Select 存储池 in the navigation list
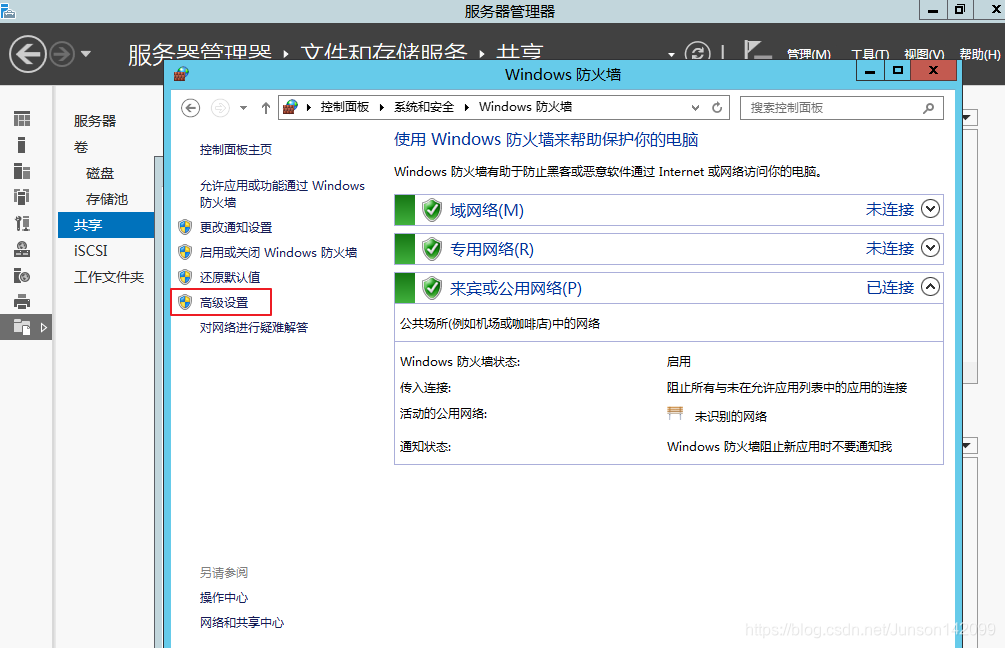Image resolution: width=1005 pixels, height=648 pixels. click(x=107, y=199)
